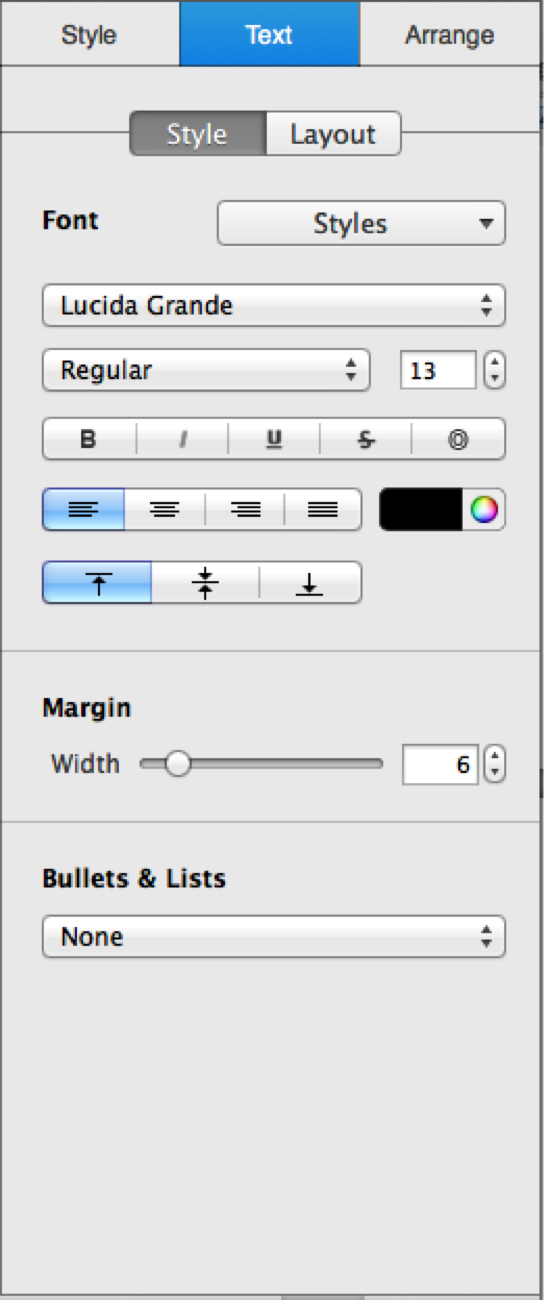Center-align the text horizontally
The width and height of the screenshot is (544, 1300).
[165, 510]
